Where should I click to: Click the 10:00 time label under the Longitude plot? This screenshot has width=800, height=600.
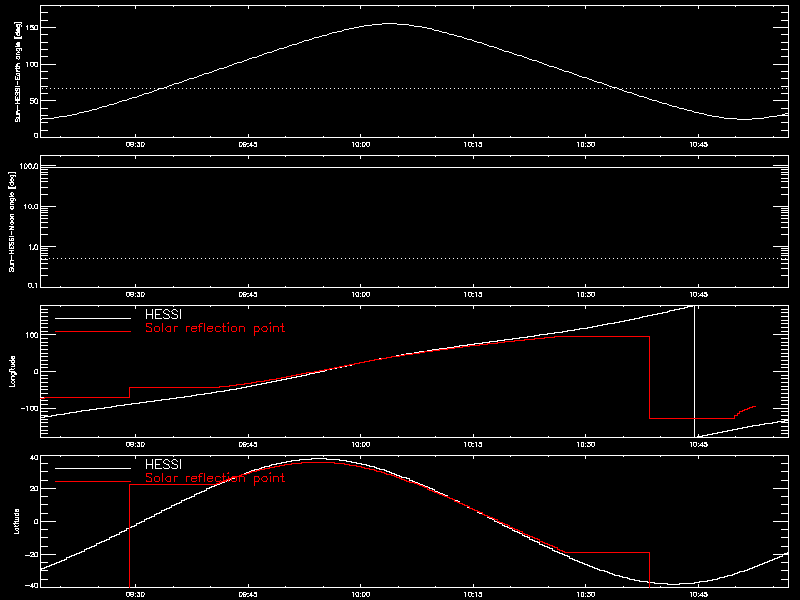click(360, 445)
